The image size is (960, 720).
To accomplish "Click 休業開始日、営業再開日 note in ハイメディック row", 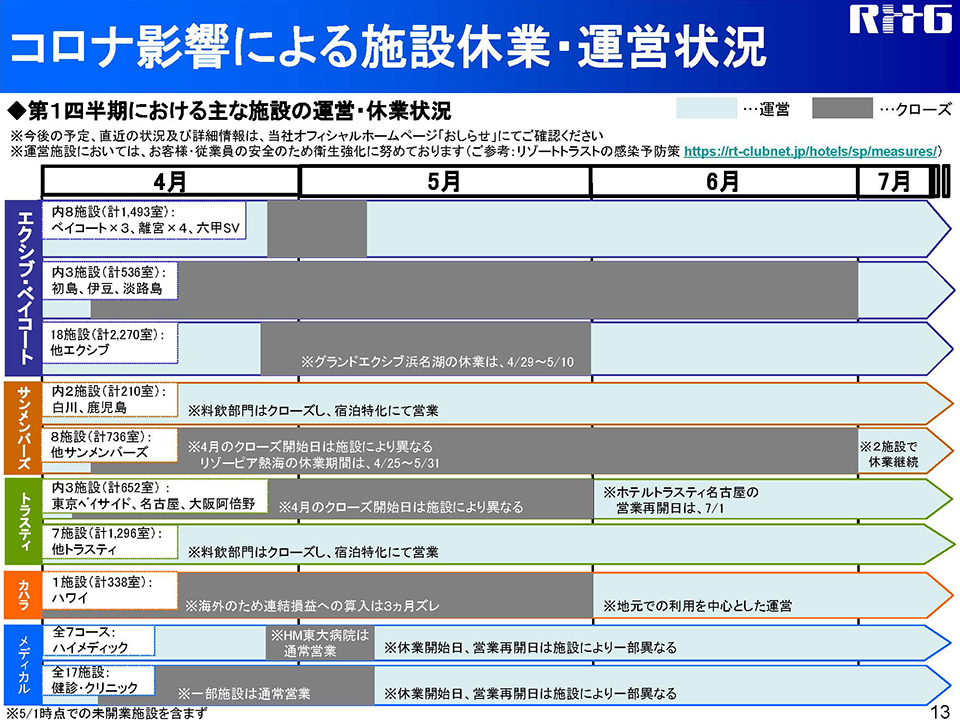I will point(530,647).
